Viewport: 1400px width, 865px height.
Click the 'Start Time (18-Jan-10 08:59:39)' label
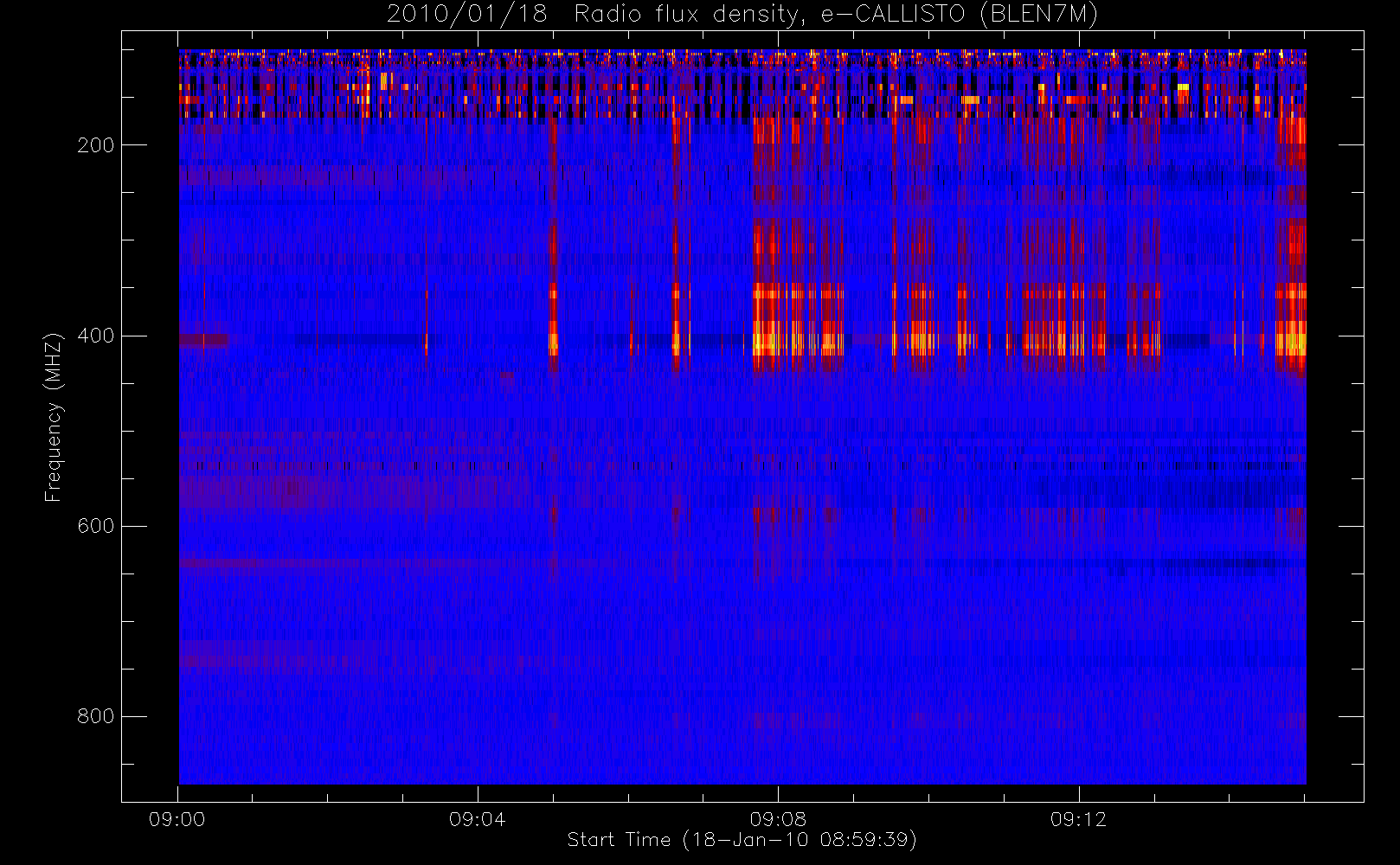point(742,840)
